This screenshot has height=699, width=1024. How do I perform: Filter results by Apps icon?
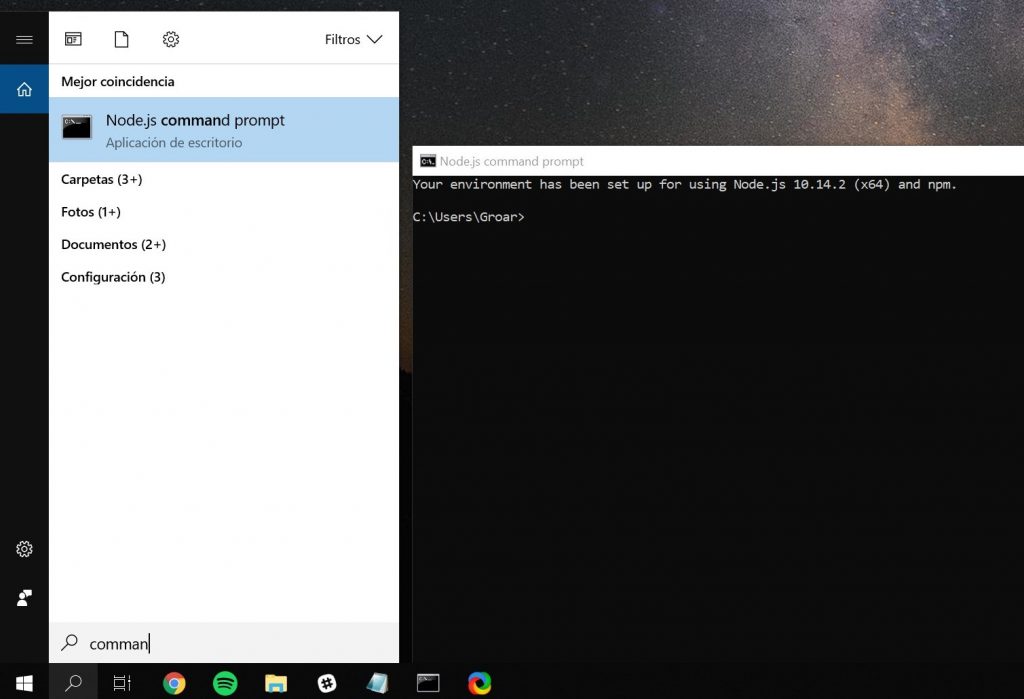click(x=73, y=39)
